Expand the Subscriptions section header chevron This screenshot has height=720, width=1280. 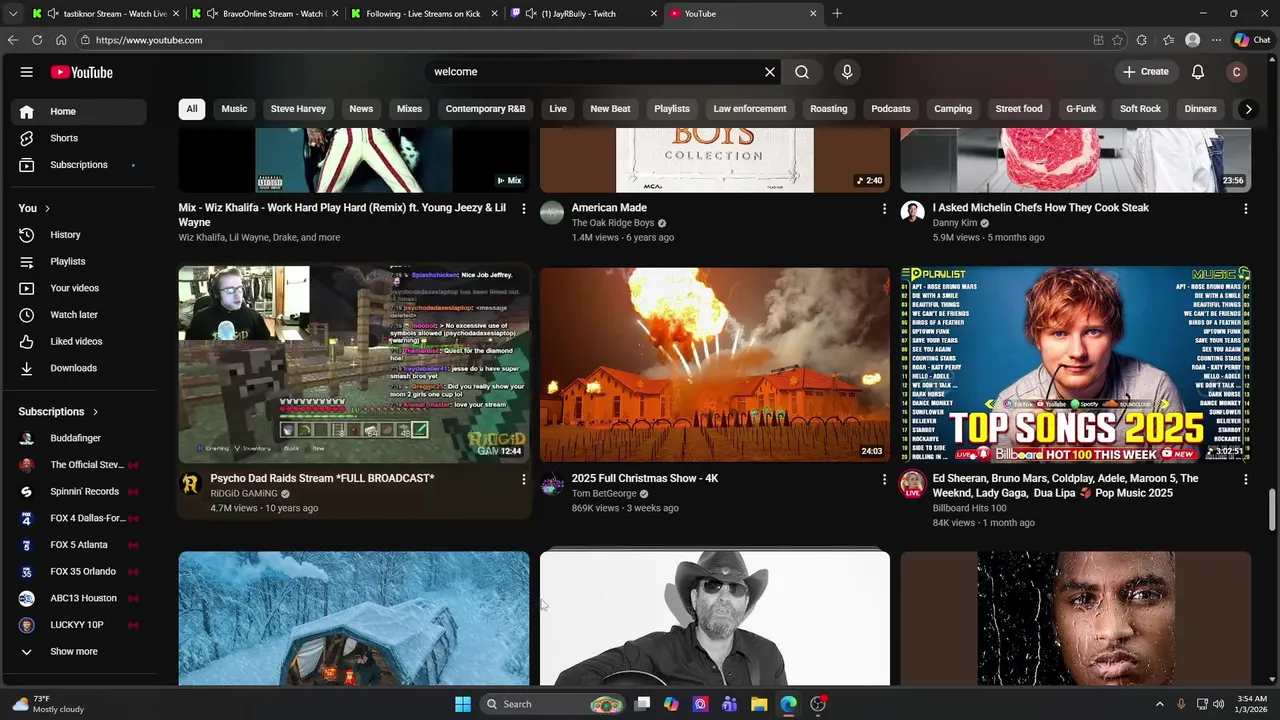(x=96, y=412)
